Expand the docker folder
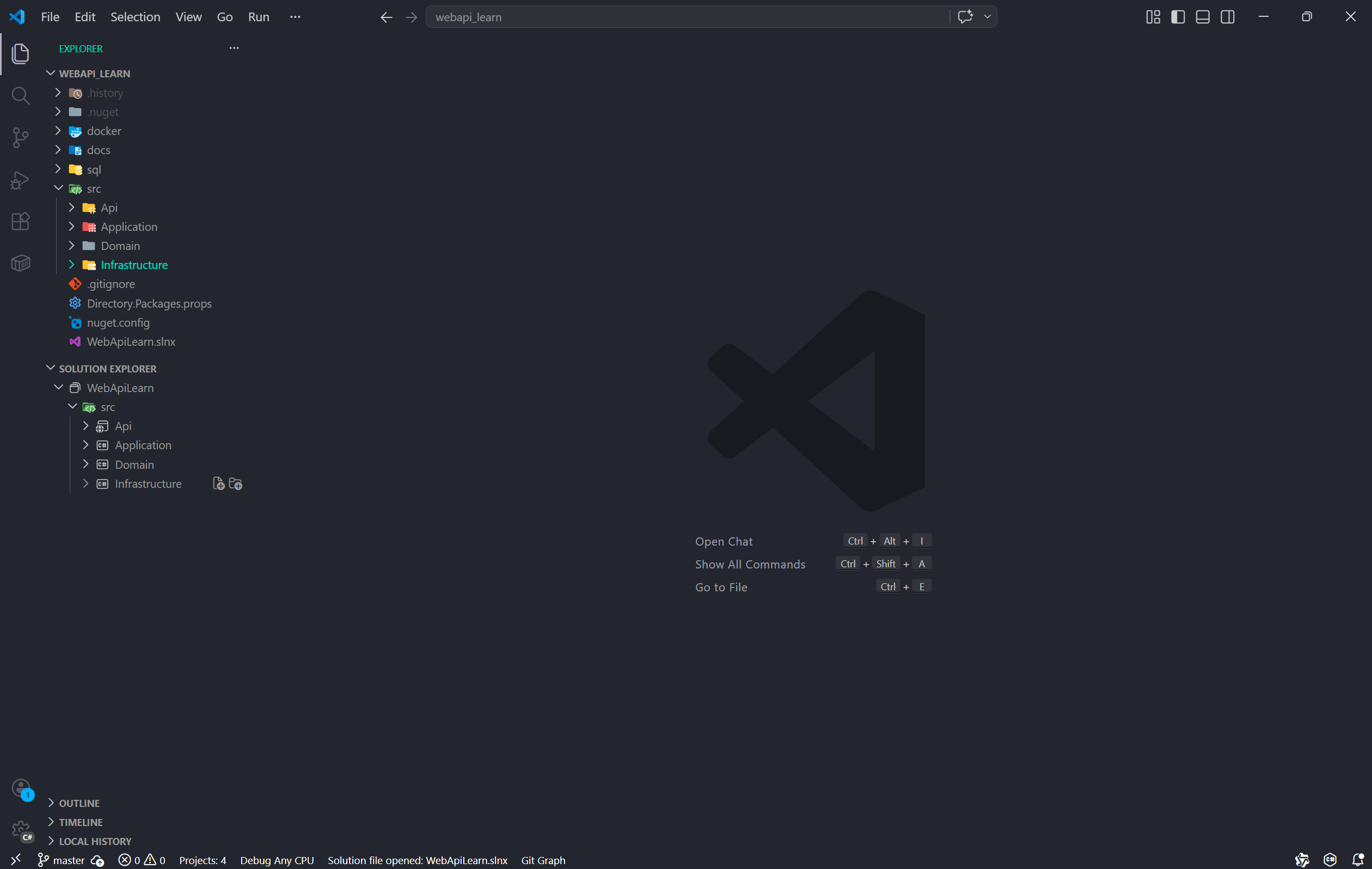This screenshot has width=1372, height=869. [58, 131]
